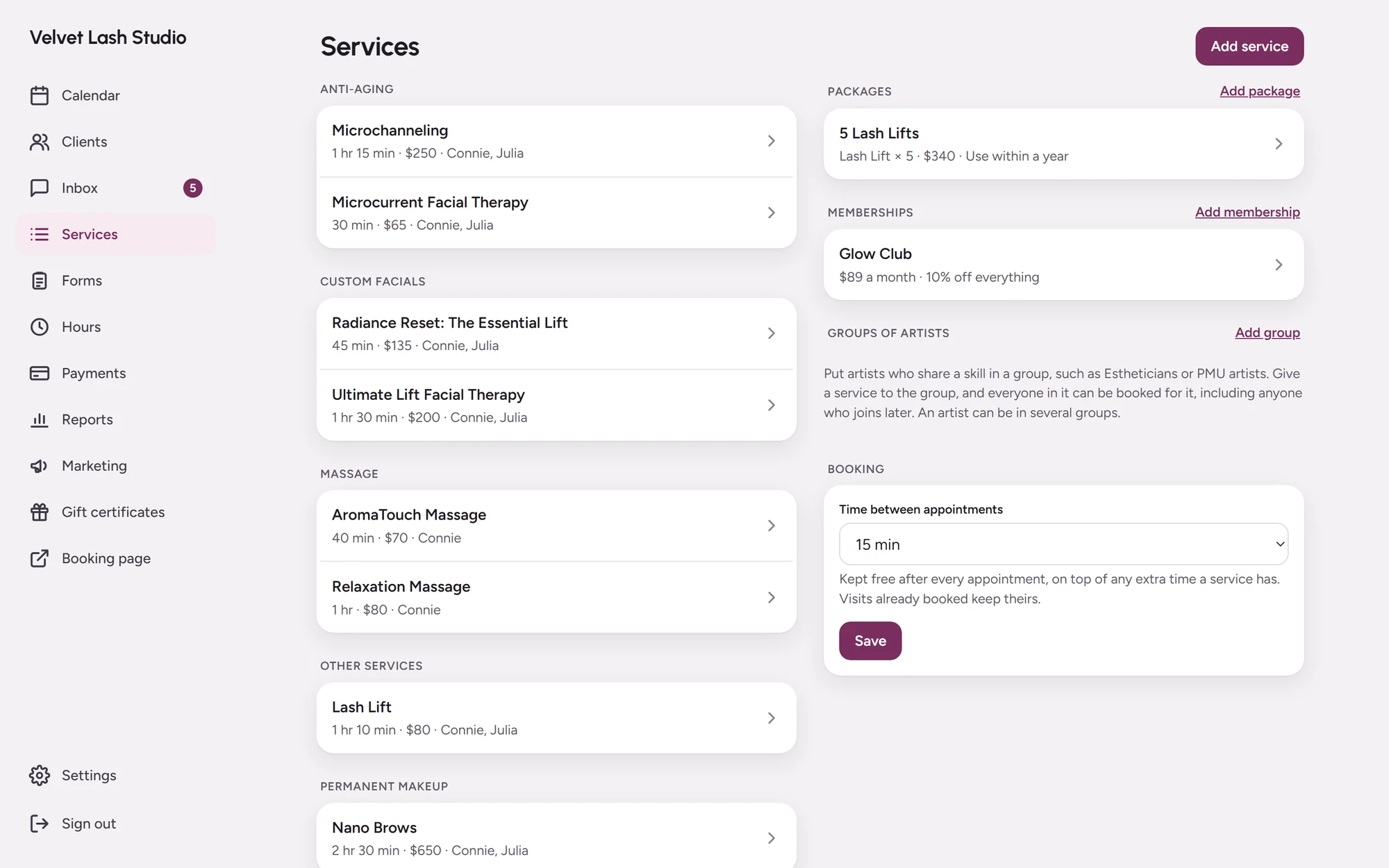Image resolution: width=1389 pixels, height=868 pixels.
Task: Open the Calendar icon in sidebar
Action: [40, 95]
